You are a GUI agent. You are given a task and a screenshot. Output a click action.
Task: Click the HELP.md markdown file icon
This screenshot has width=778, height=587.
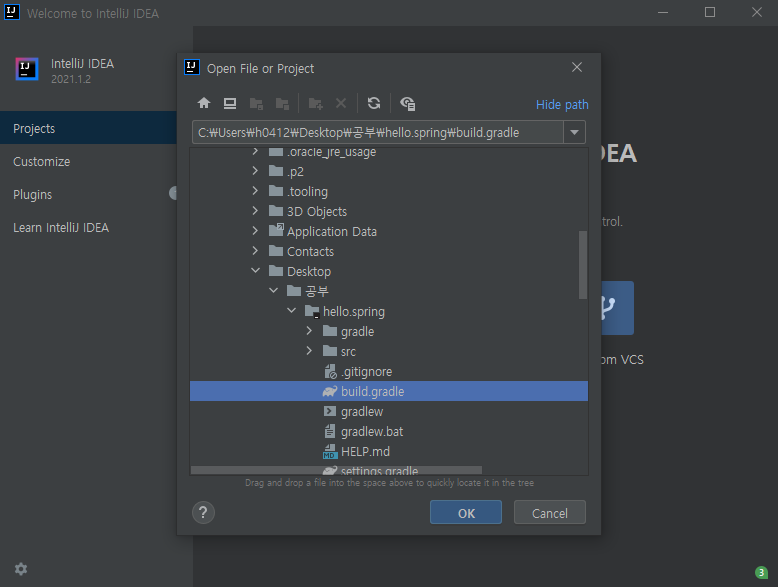pyautogui.click(x=329, y=452)
